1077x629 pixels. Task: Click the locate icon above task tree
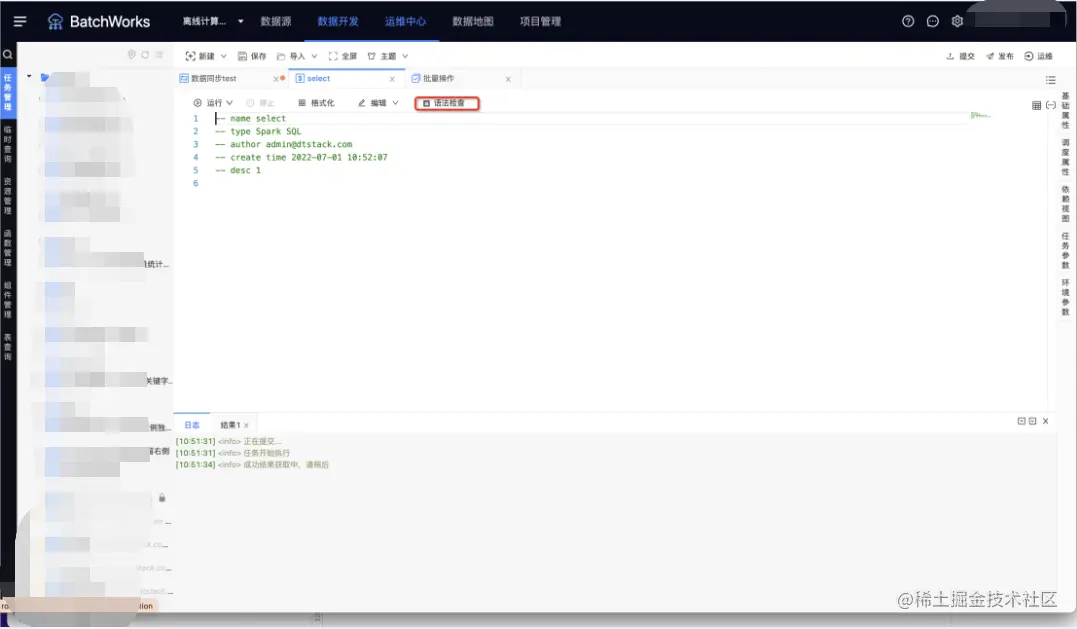(131, 54)
